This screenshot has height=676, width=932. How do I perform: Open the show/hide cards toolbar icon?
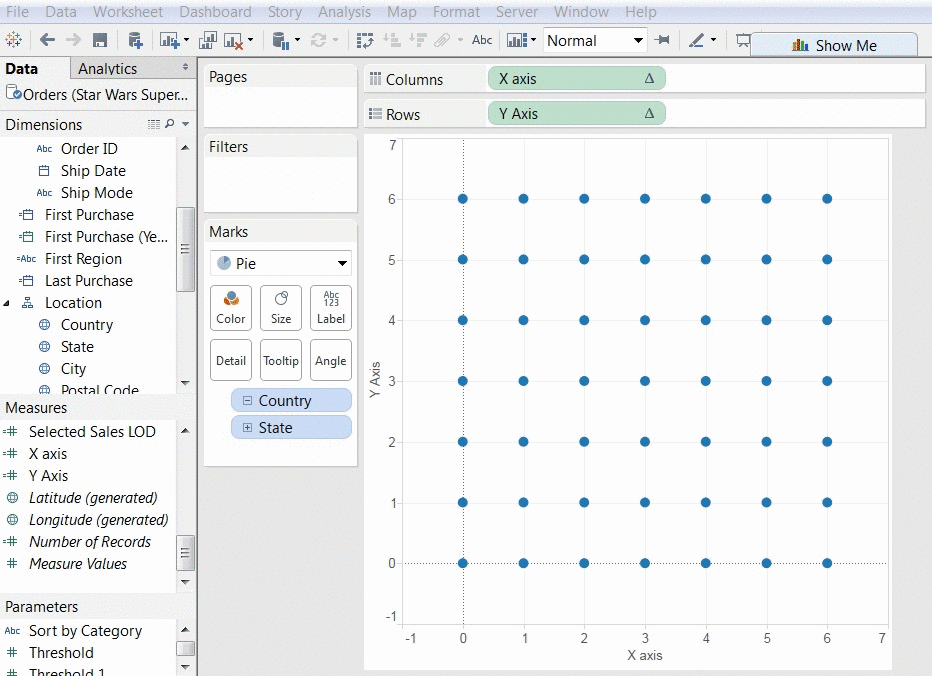pos(517,40)
